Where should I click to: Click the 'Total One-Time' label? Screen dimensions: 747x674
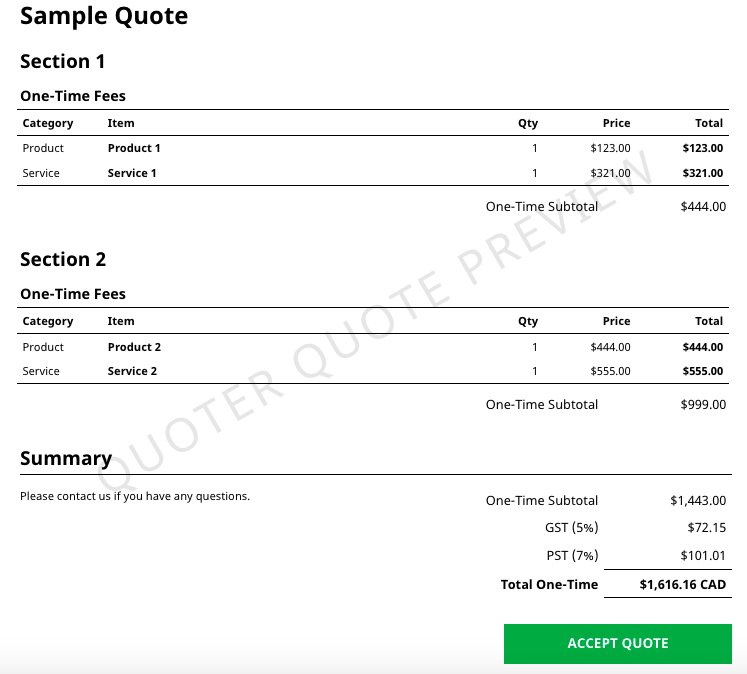[x=549, y=584]
